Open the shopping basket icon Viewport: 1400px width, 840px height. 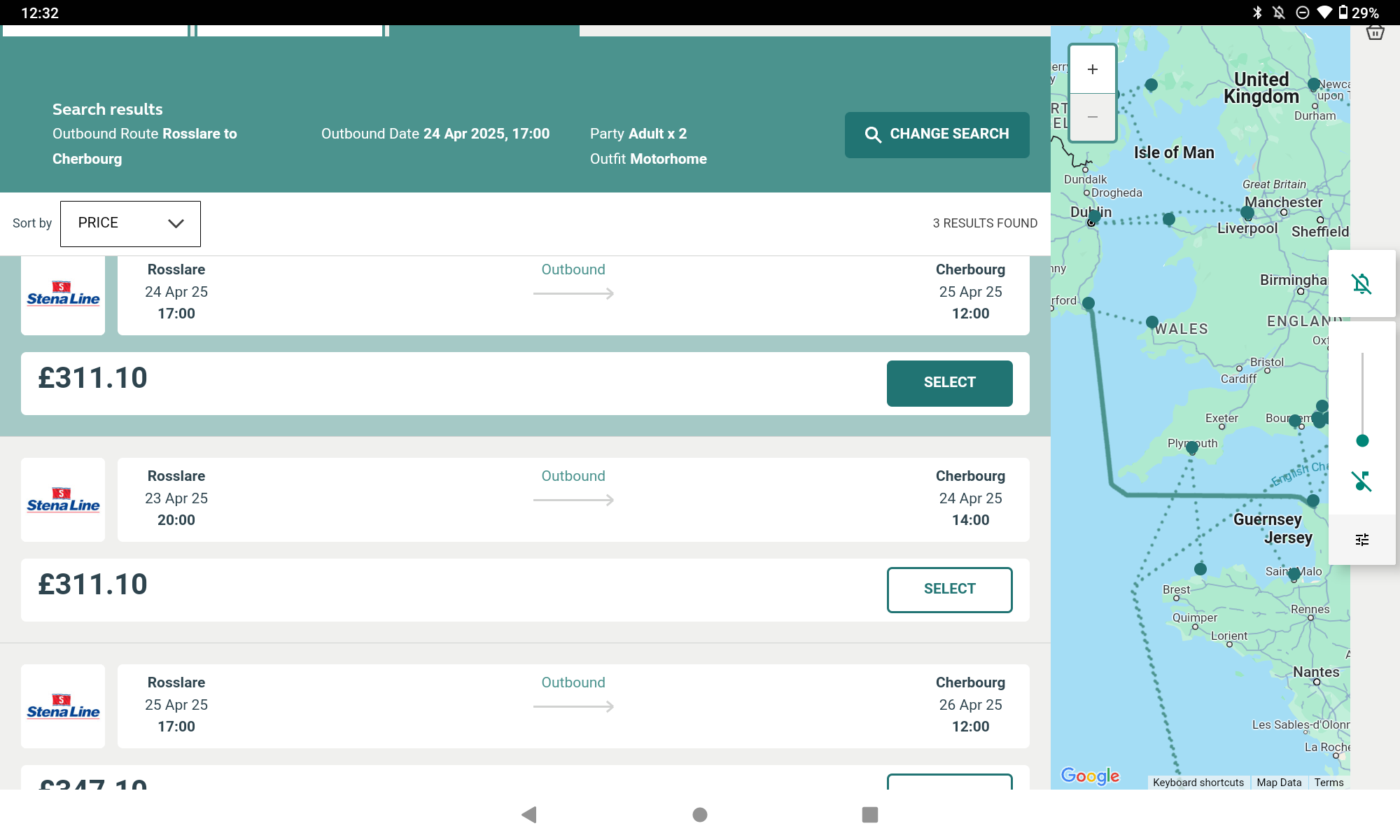[x=1375, y=32]
